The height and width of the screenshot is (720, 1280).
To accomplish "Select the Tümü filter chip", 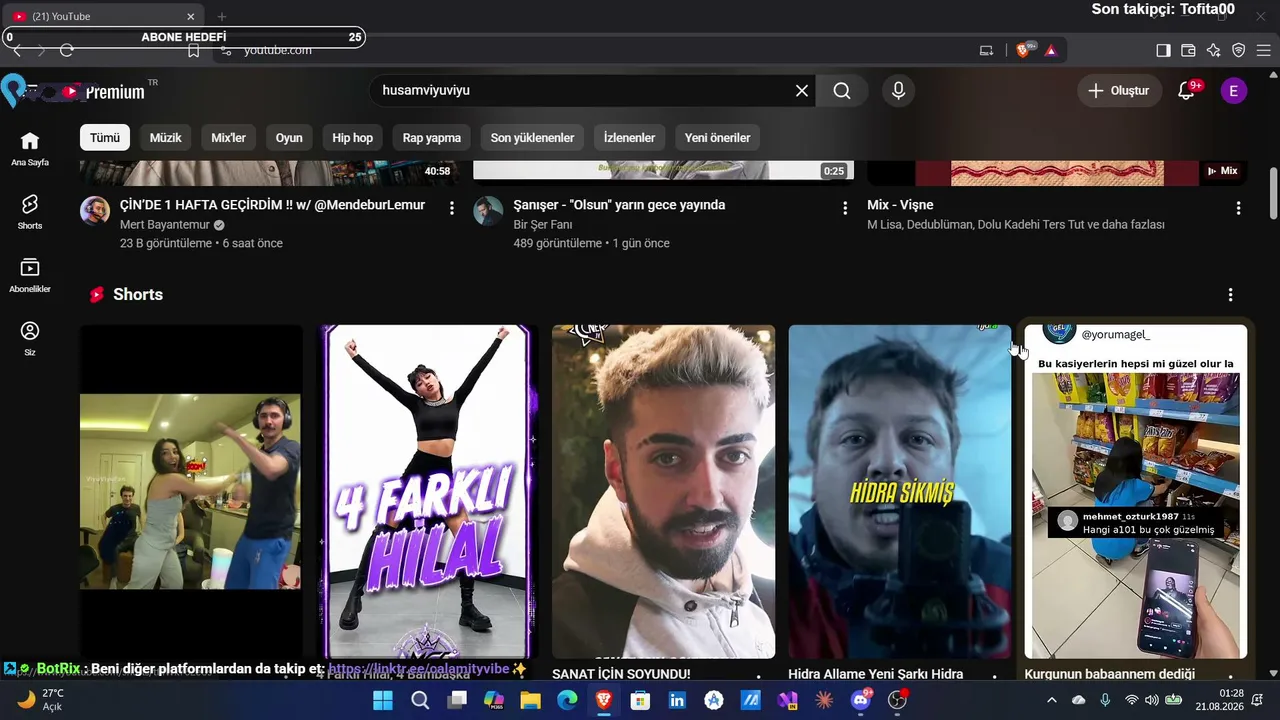I will (105, 138).
